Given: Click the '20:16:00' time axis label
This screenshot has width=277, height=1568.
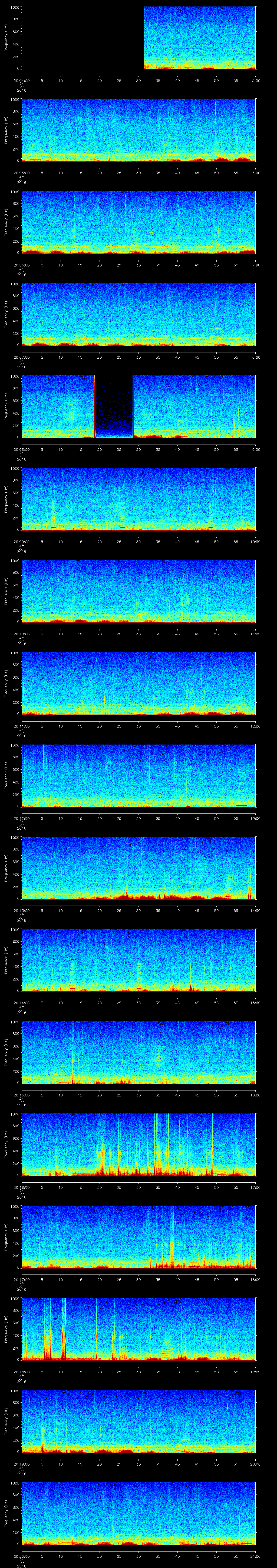Looking at the screenshot, I should pos(21,1187).
